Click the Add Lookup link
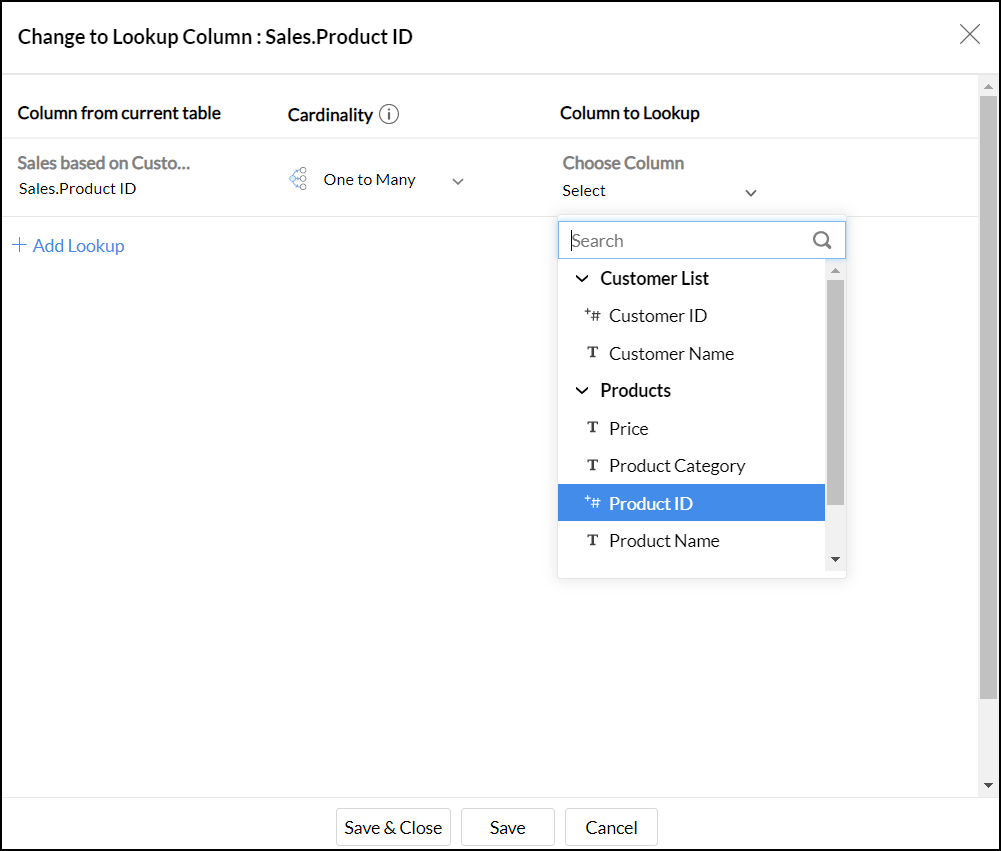1001x851 pixels. coord(76,245)
